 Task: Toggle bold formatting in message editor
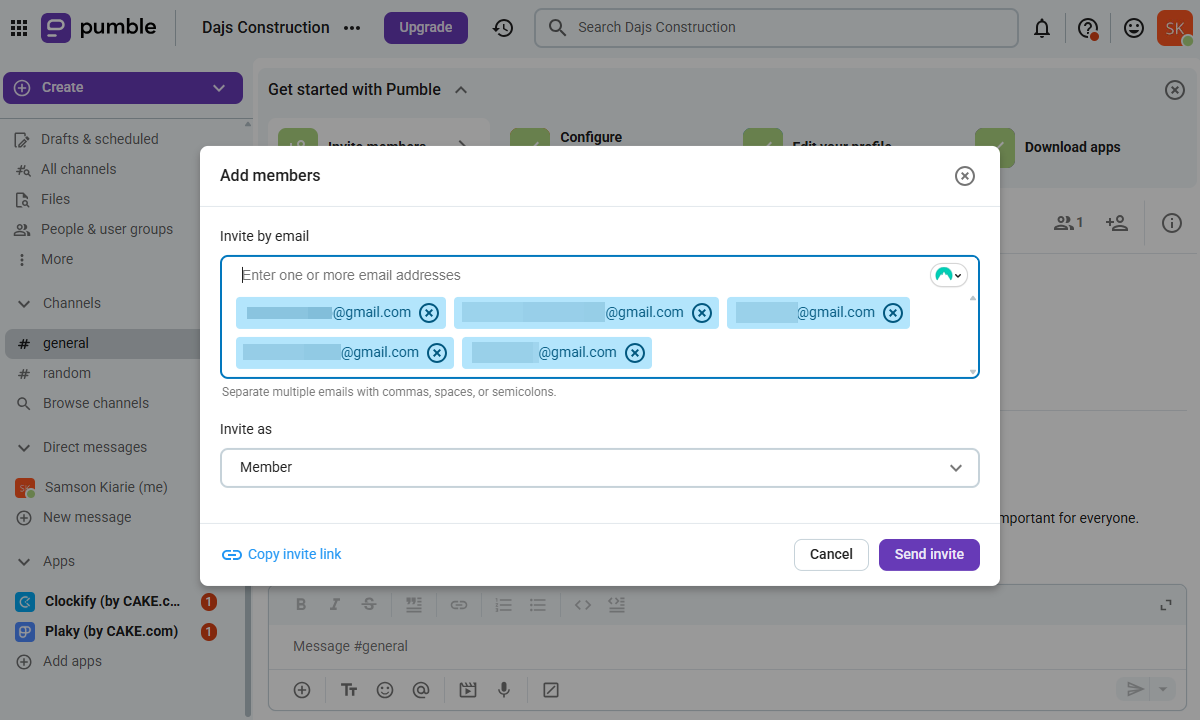[301, 605]
